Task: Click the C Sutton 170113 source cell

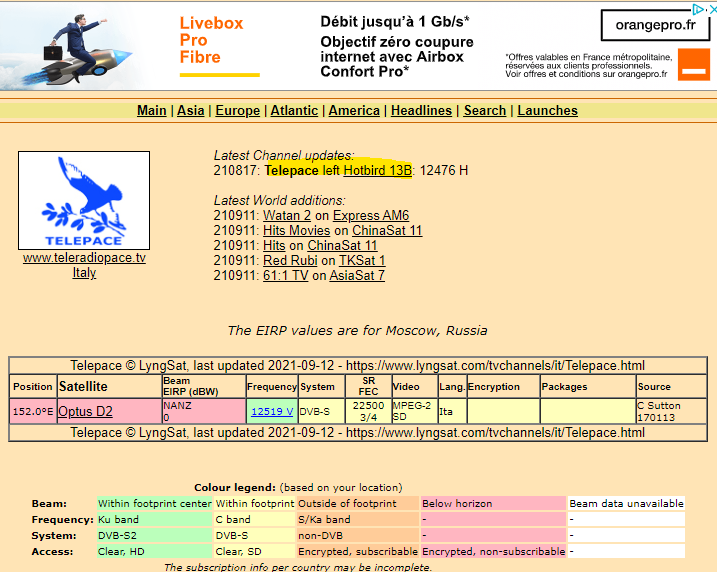Action: coord(671,412)
